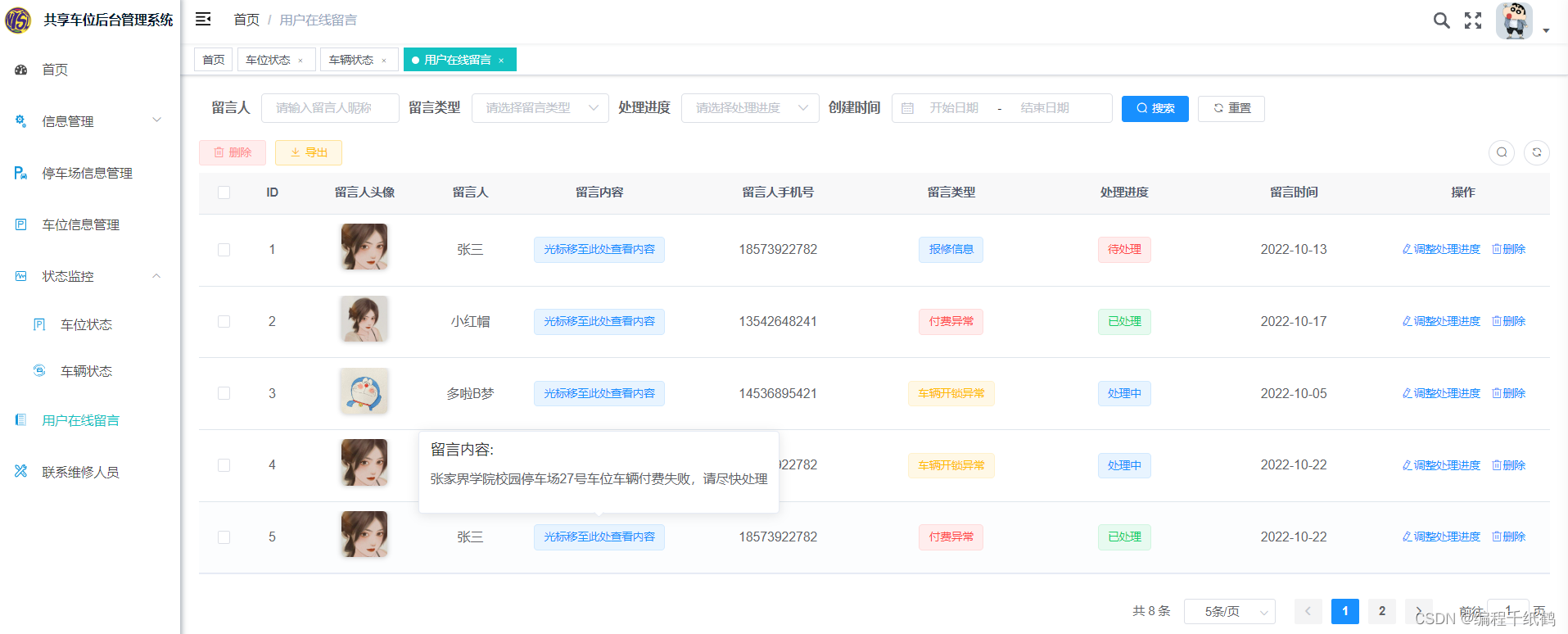Click the 结束日期 end date field
Image resolution: width=1568 pixels, height=634 pixels.
1045,108
